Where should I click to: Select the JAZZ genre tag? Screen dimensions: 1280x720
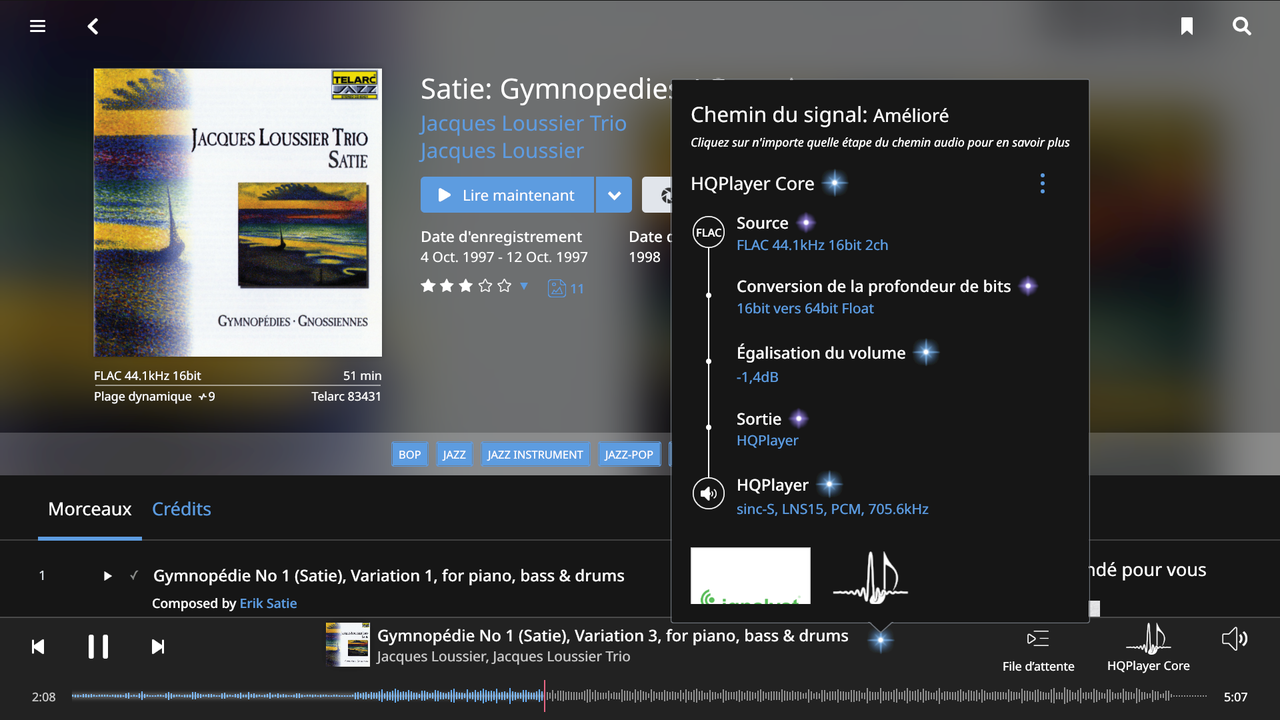click(454, 454)
